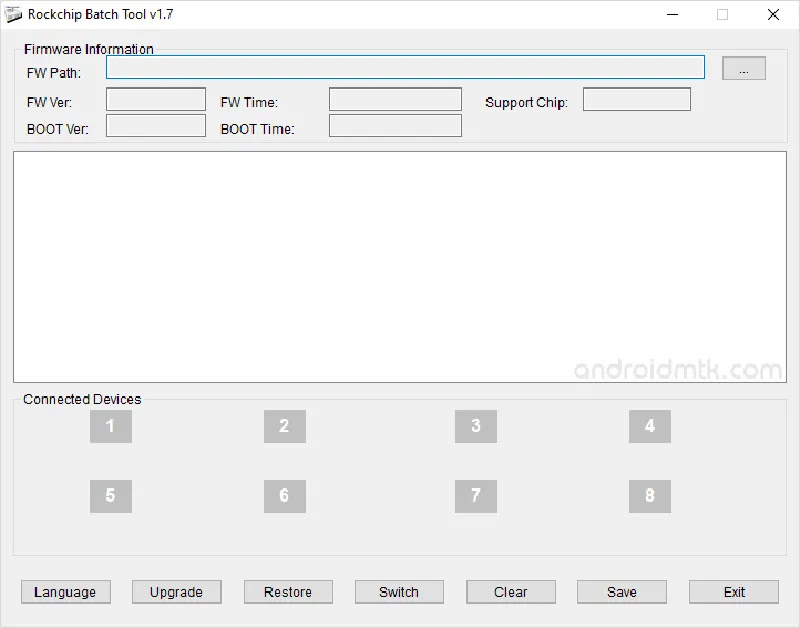Click connected device slot 5
800x628 pixels.
click(x=111, y=496)
